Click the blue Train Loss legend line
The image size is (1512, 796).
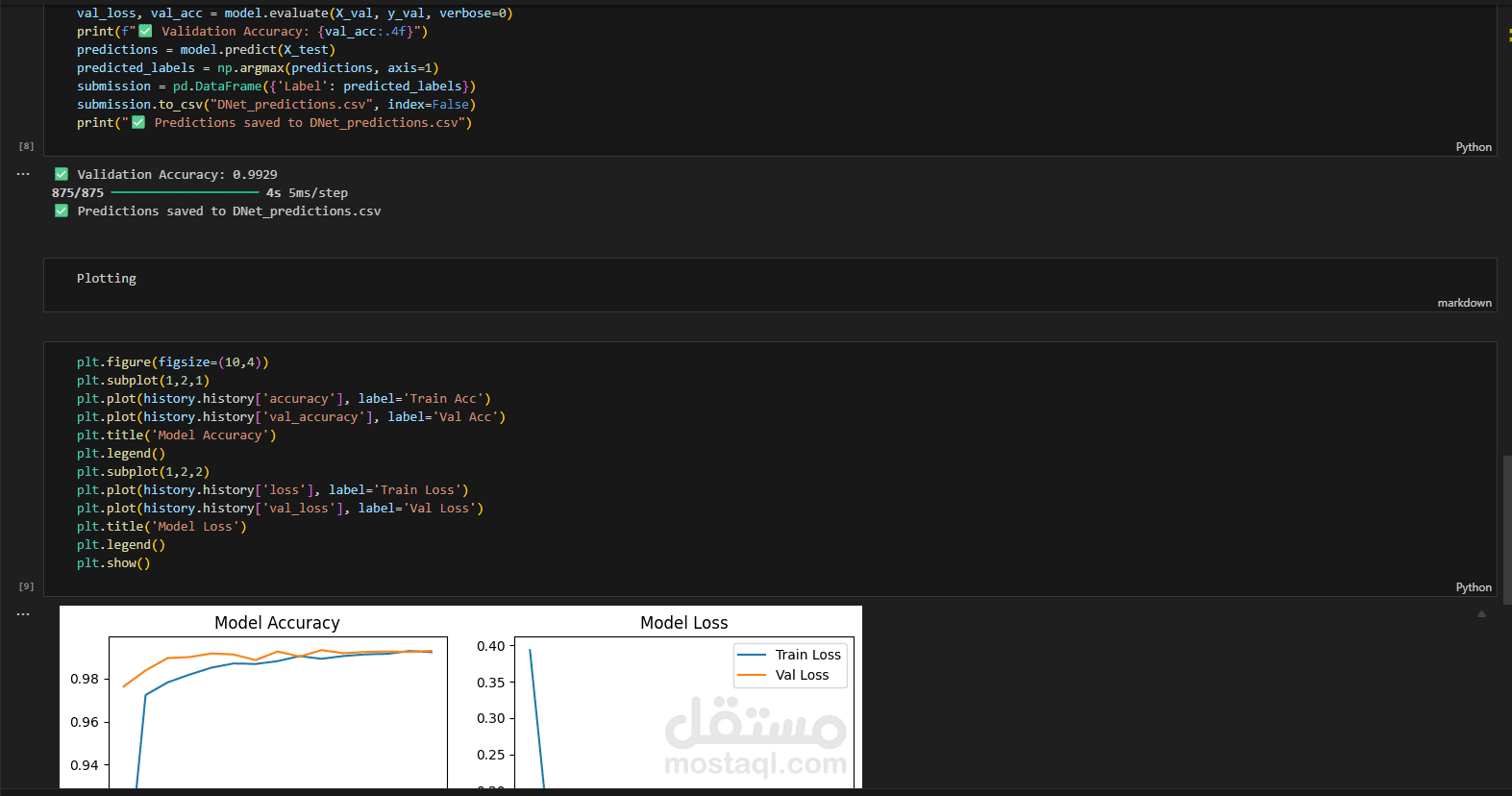tap(752, 655)
